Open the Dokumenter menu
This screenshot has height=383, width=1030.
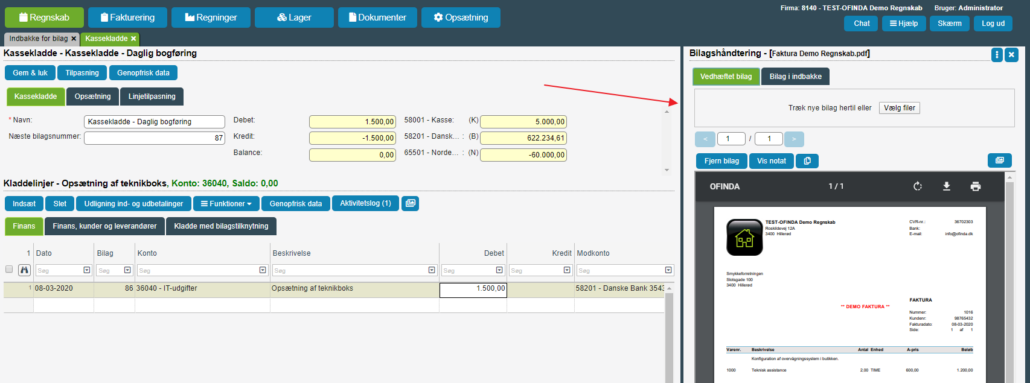coord(378,18)
